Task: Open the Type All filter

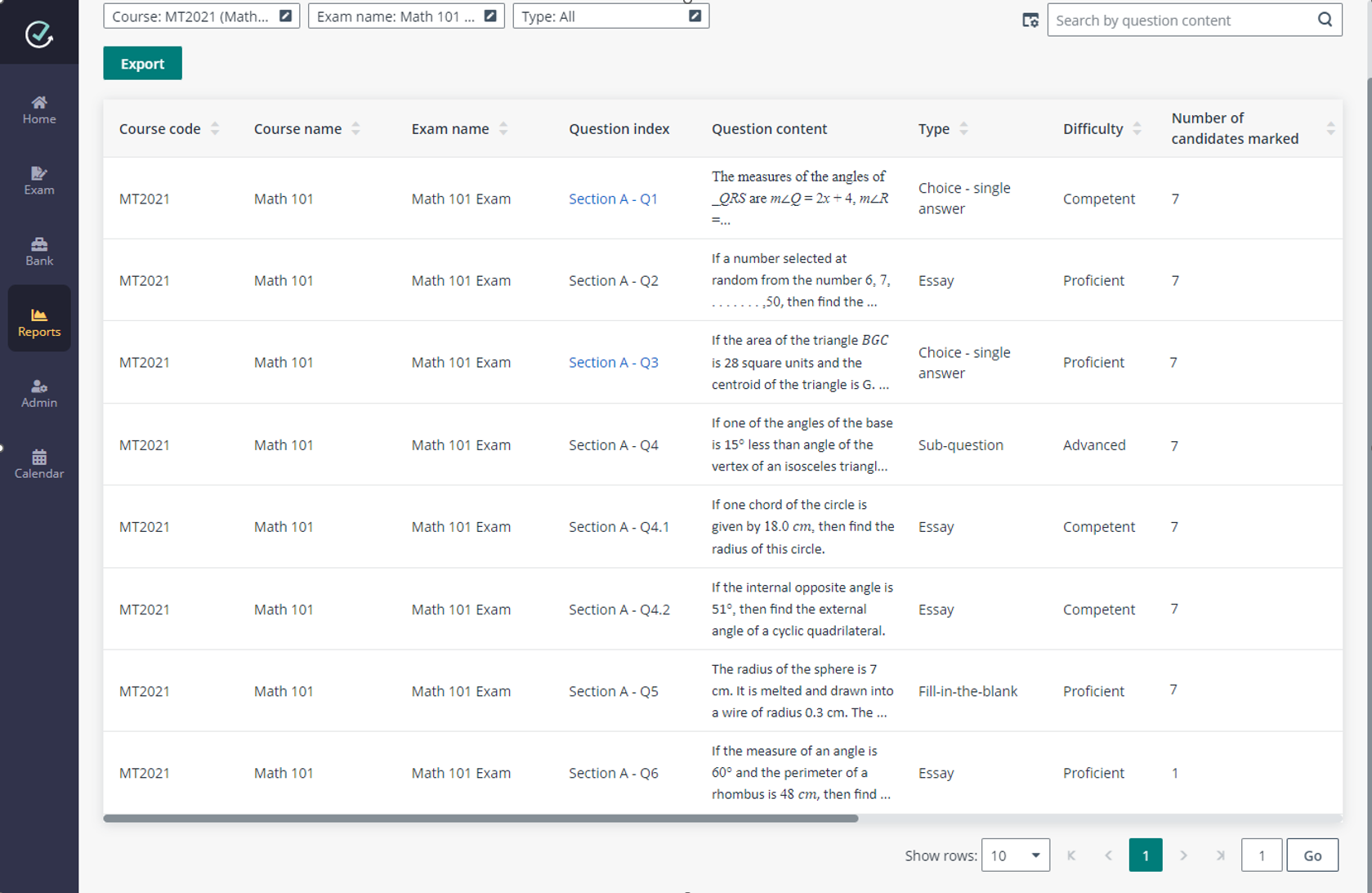Action: pyautogui.click(x=610, y=16)
